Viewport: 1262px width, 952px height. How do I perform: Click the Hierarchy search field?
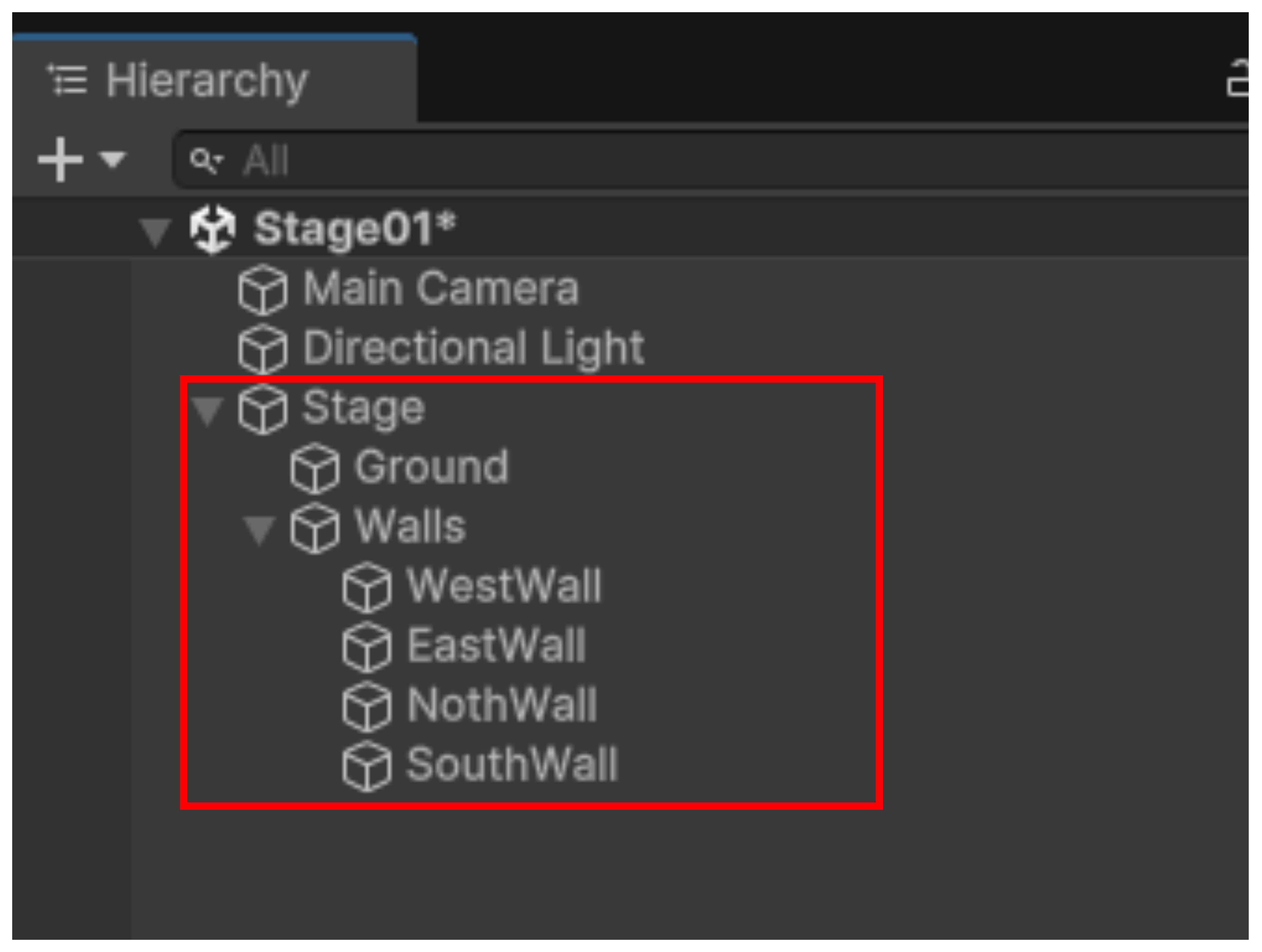[685, 160]
